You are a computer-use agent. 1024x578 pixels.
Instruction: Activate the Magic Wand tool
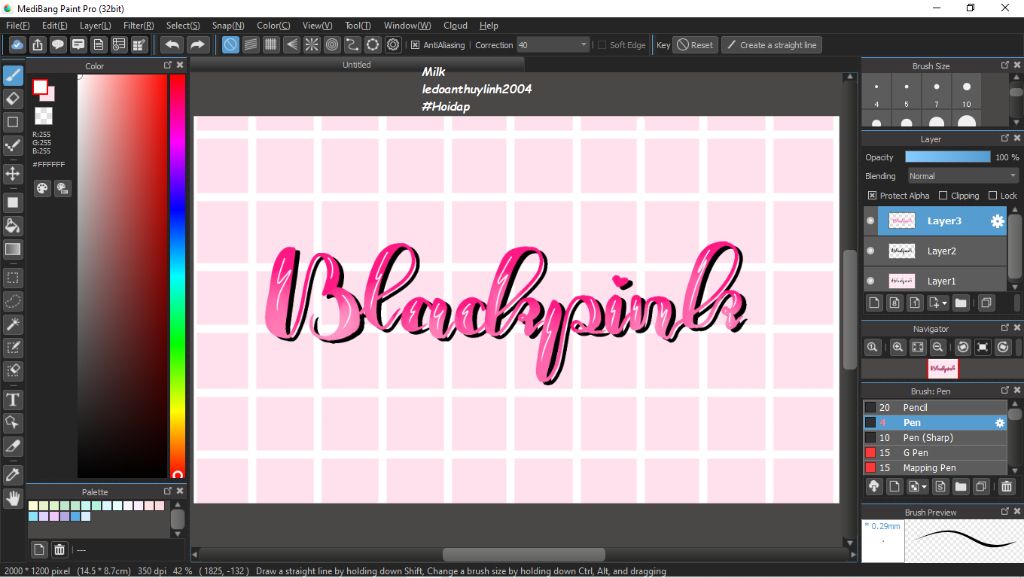(12, 324)
